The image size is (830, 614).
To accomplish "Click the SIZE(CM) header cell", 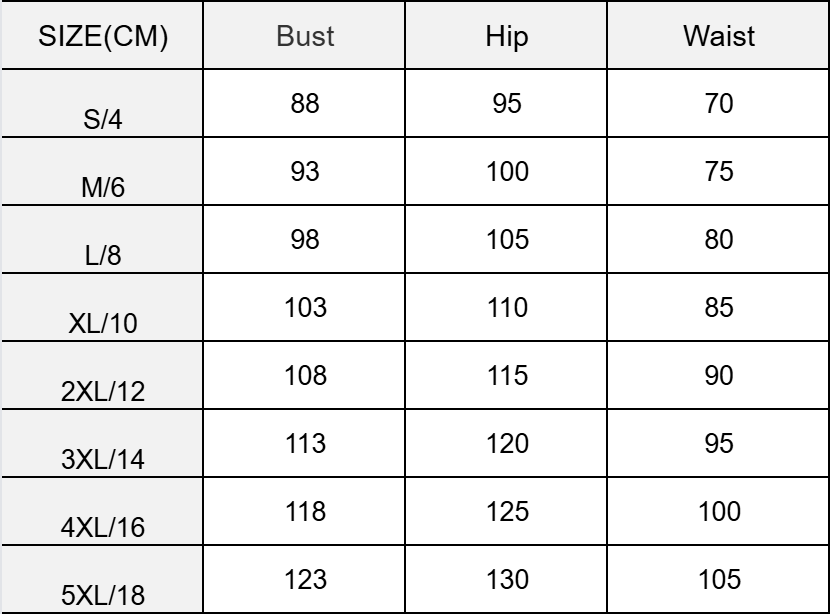I will click(x=103, y=38).
